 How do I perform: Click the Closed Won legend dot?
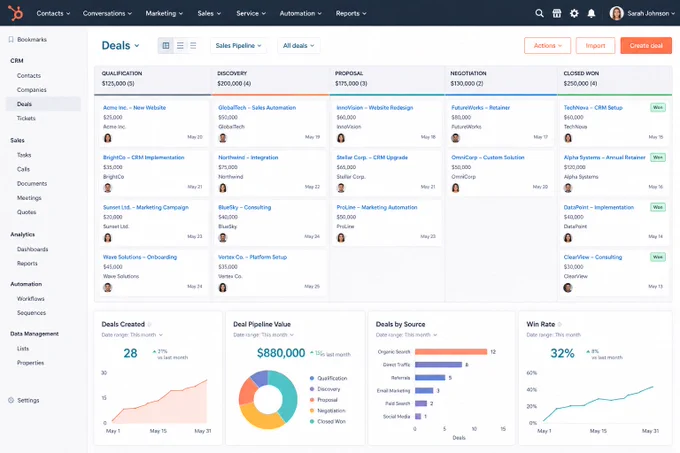click(x=312, y=421)
